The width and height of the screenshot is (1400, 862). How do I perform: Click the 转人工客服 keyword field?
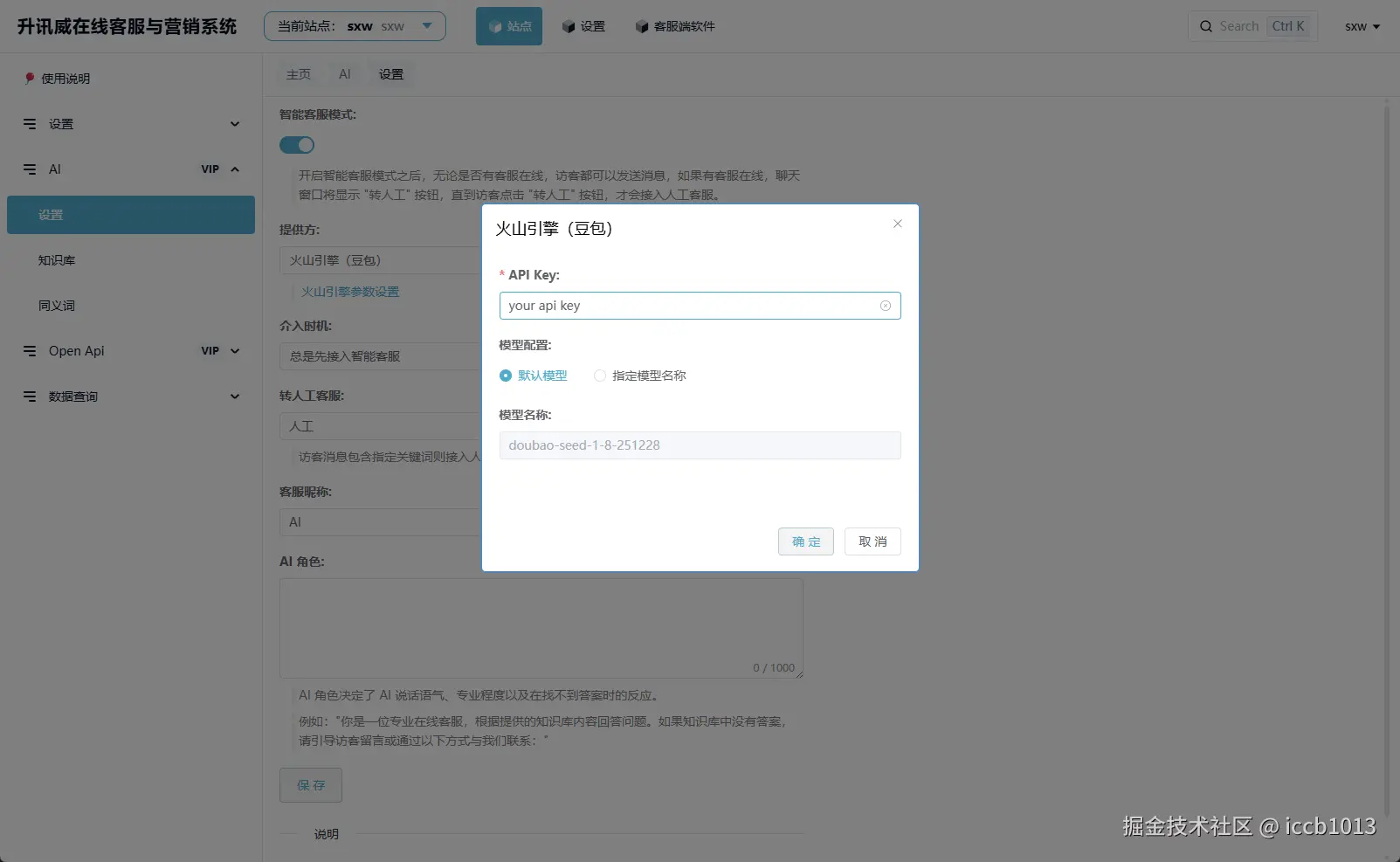click(x=381, y=426)
